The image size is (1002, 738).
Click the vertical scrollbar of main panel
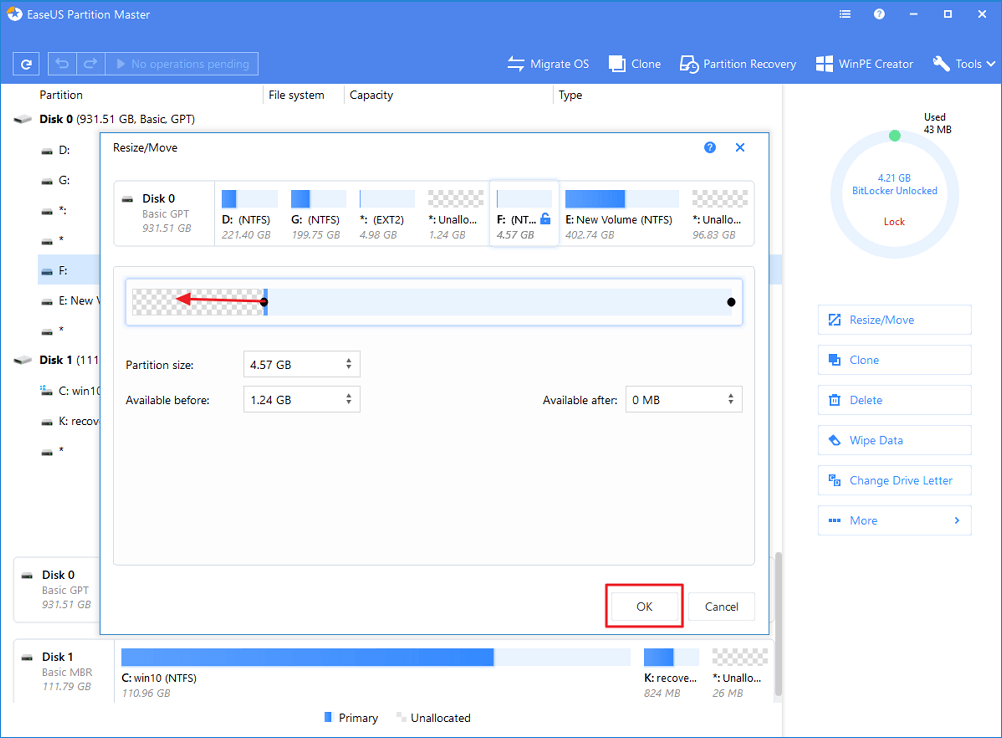(x=778, y=624)
